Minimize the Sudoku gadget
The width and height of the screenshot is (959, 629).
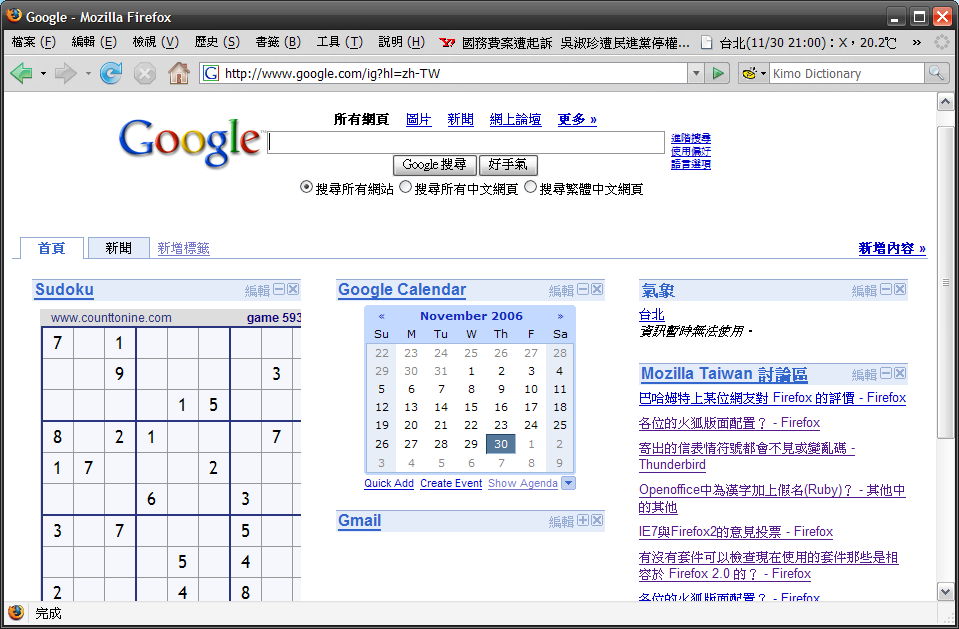tap(280, 290)
